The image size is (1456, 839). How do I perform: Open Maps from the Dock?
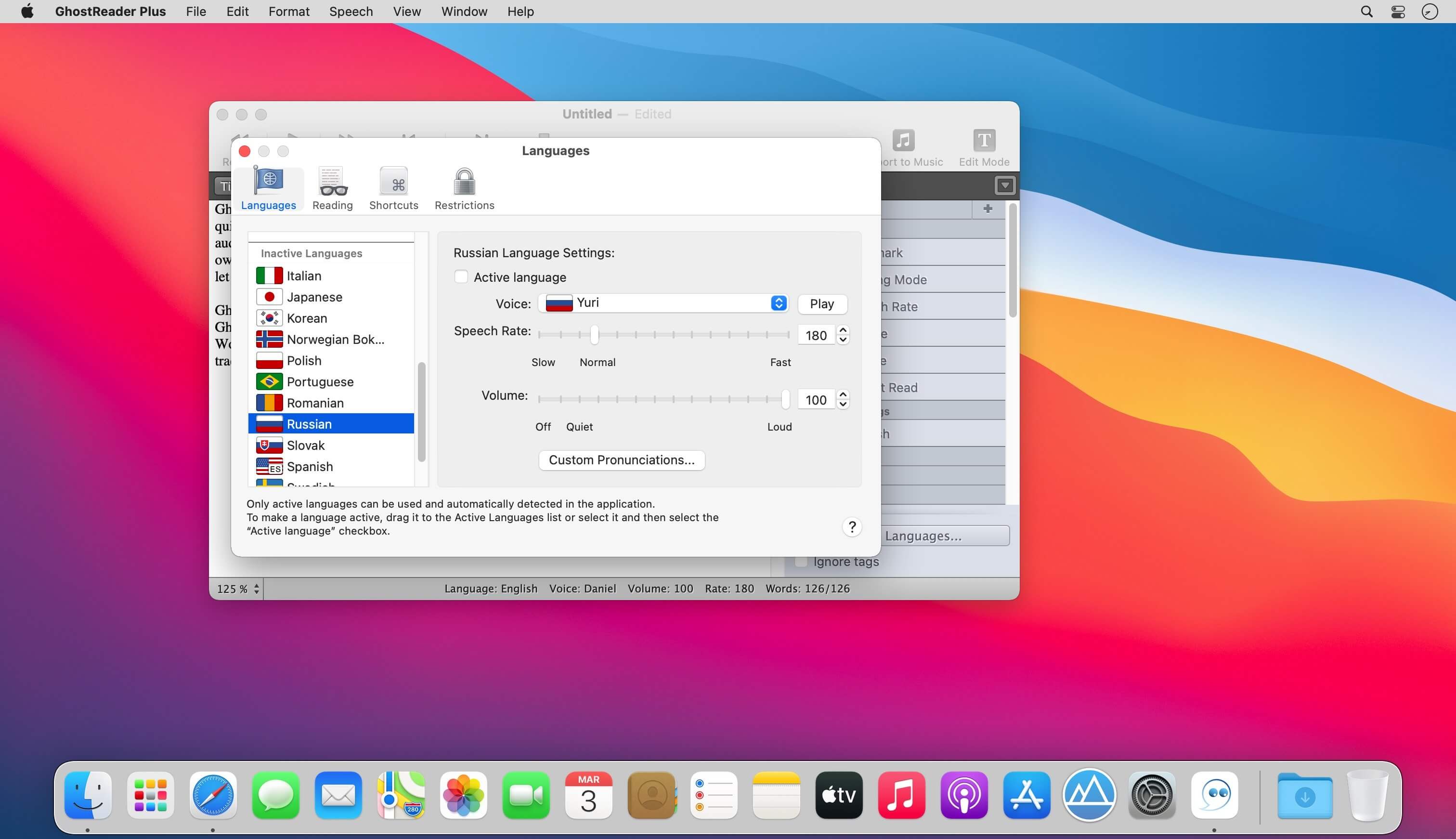pyautogui.click(x=401, y=795)
